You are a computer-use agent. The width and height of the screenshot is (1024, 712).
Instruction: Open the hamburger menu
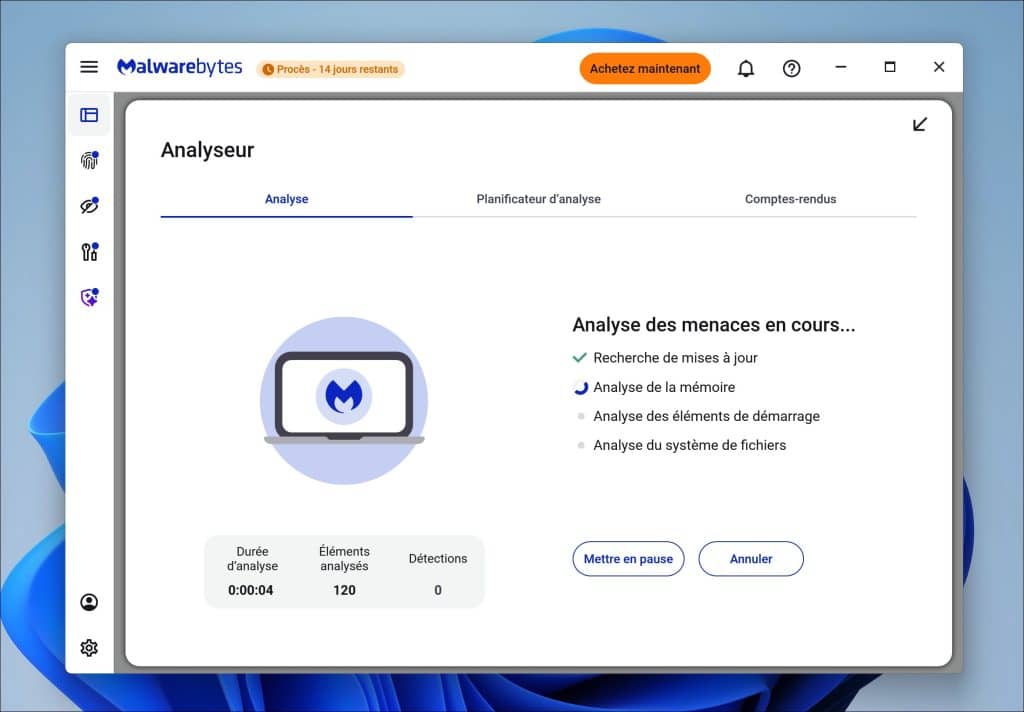coord(89,67)
